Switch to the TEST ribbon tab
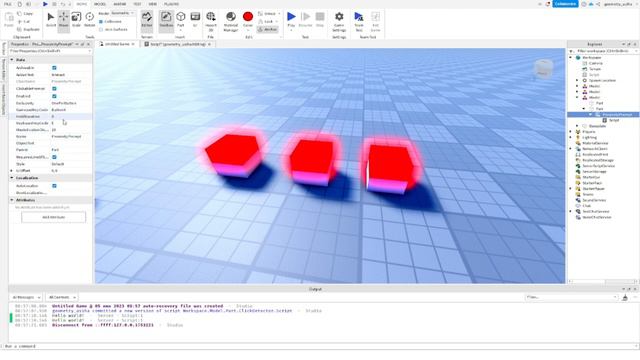Screen dimensions: 640x360 137,4
